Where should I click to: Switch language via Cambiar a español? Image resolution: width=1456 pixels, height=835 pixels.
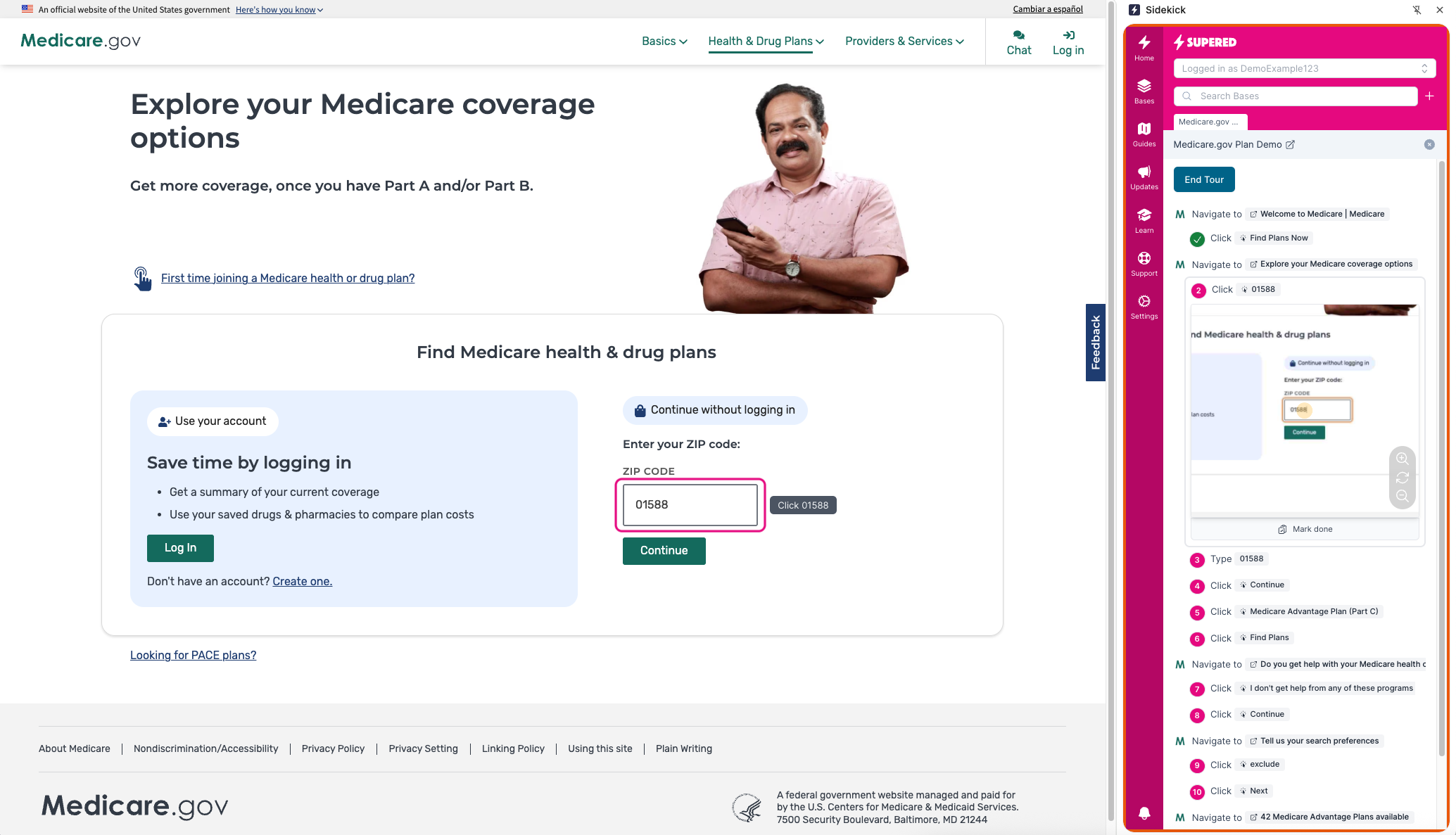pos(1048,9)
